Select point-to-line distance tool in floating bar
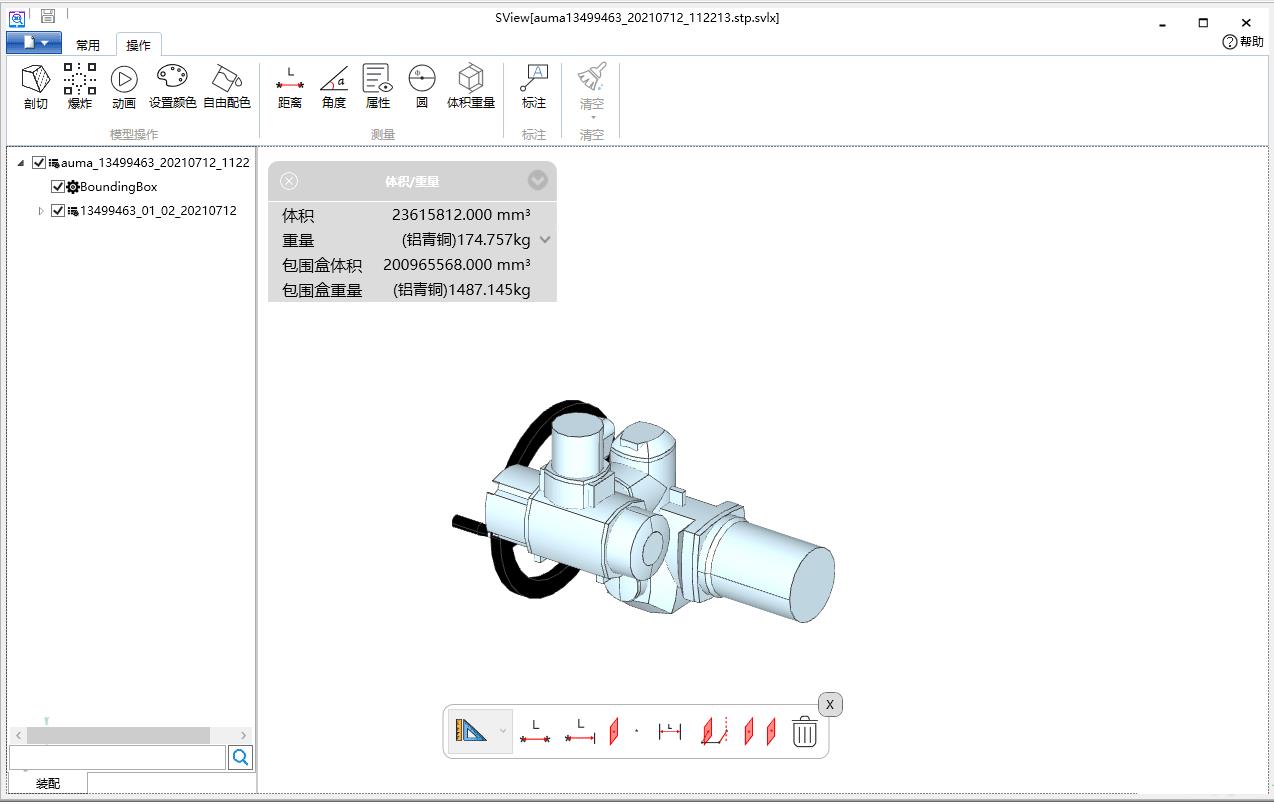The image size is (1274, 804). [x=580, y=732]
